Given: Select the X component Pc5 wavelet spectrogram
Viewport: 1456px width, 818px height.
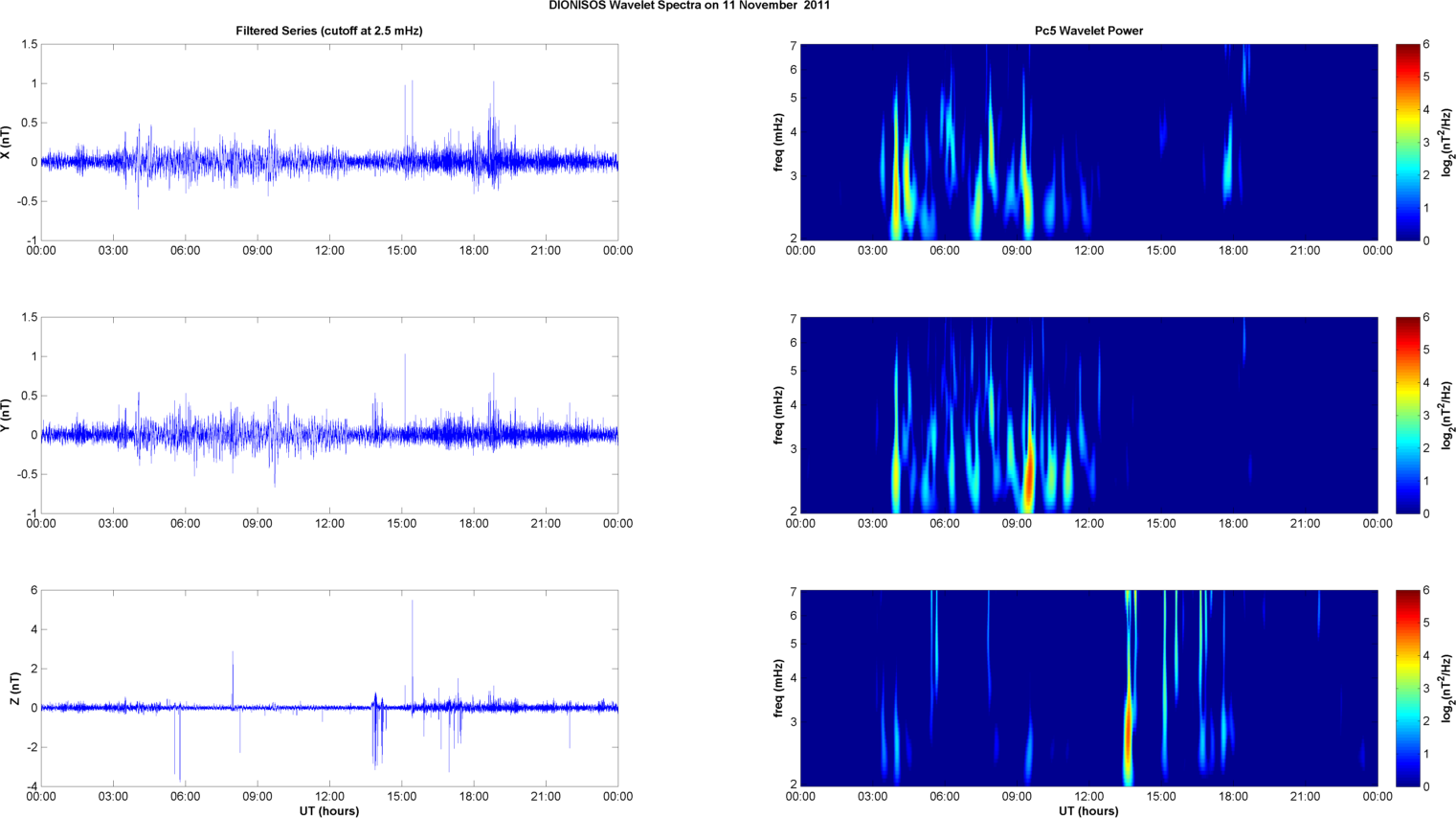Looking at the screenshot, I should coord(1088,143).
